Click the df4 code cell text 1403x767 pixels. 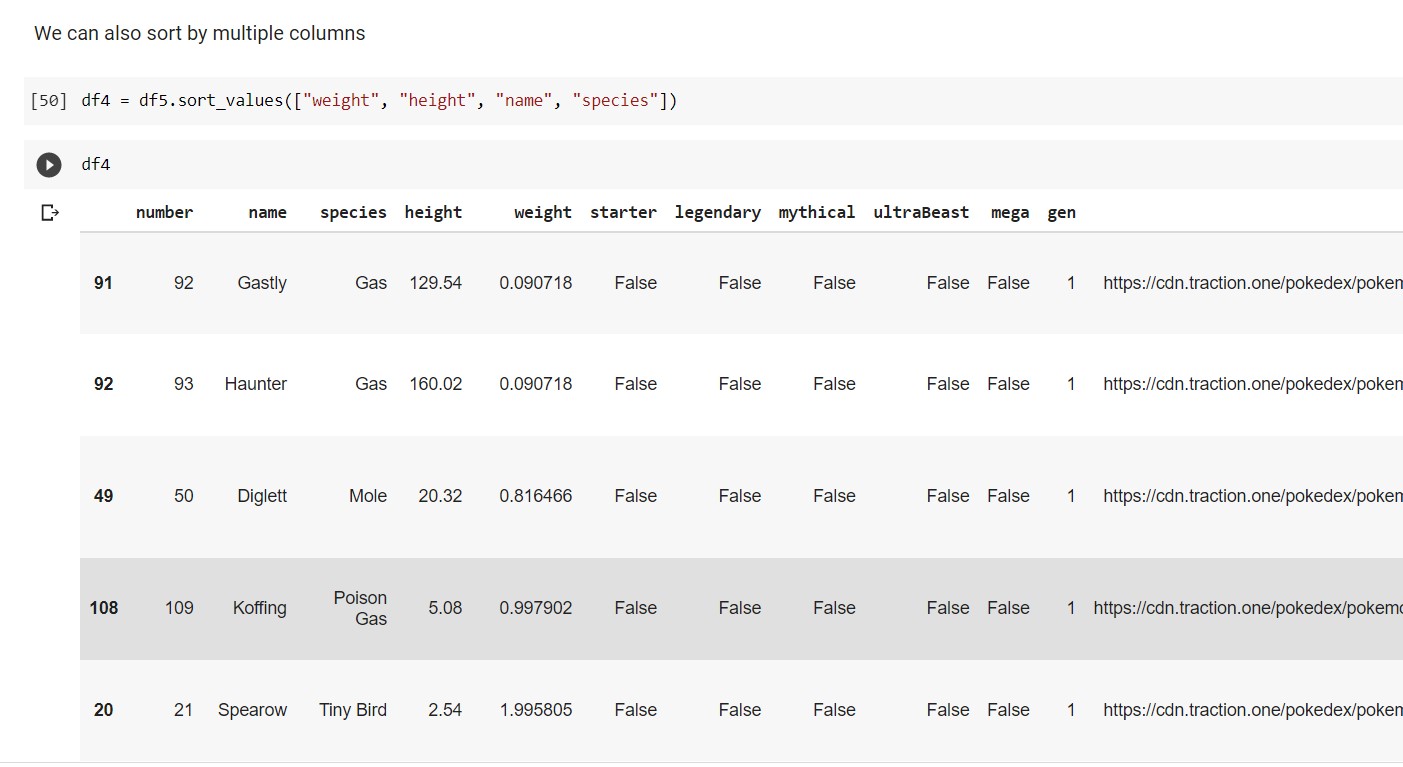(96, 165)
